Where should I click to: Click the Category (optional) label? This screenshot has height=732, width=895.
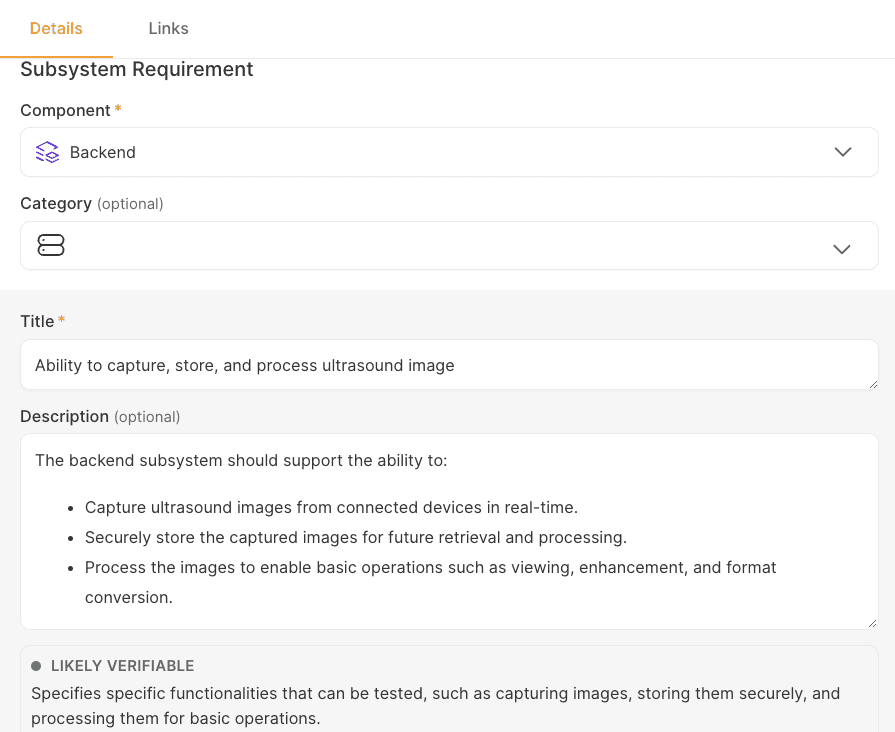click(x=92, y=204)
